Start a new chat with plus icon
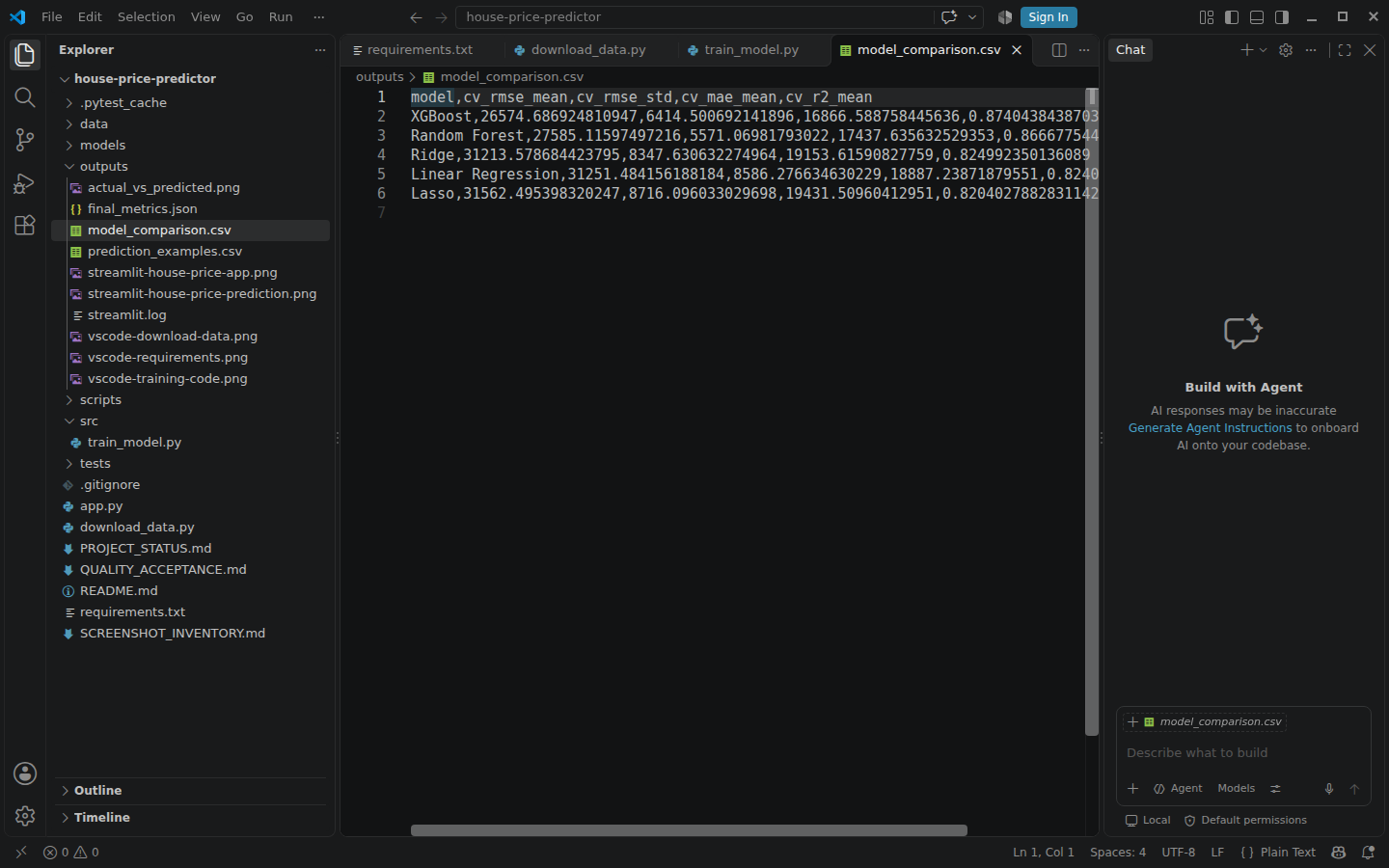Viewport: 1389px width, 868px height. point(1247,50)
